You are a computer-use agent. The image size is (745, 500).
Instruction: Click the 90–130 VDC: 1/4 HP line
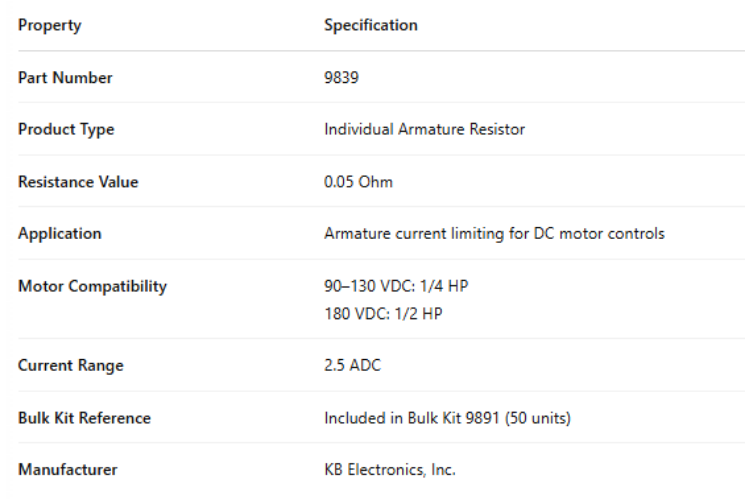point(396,287)
